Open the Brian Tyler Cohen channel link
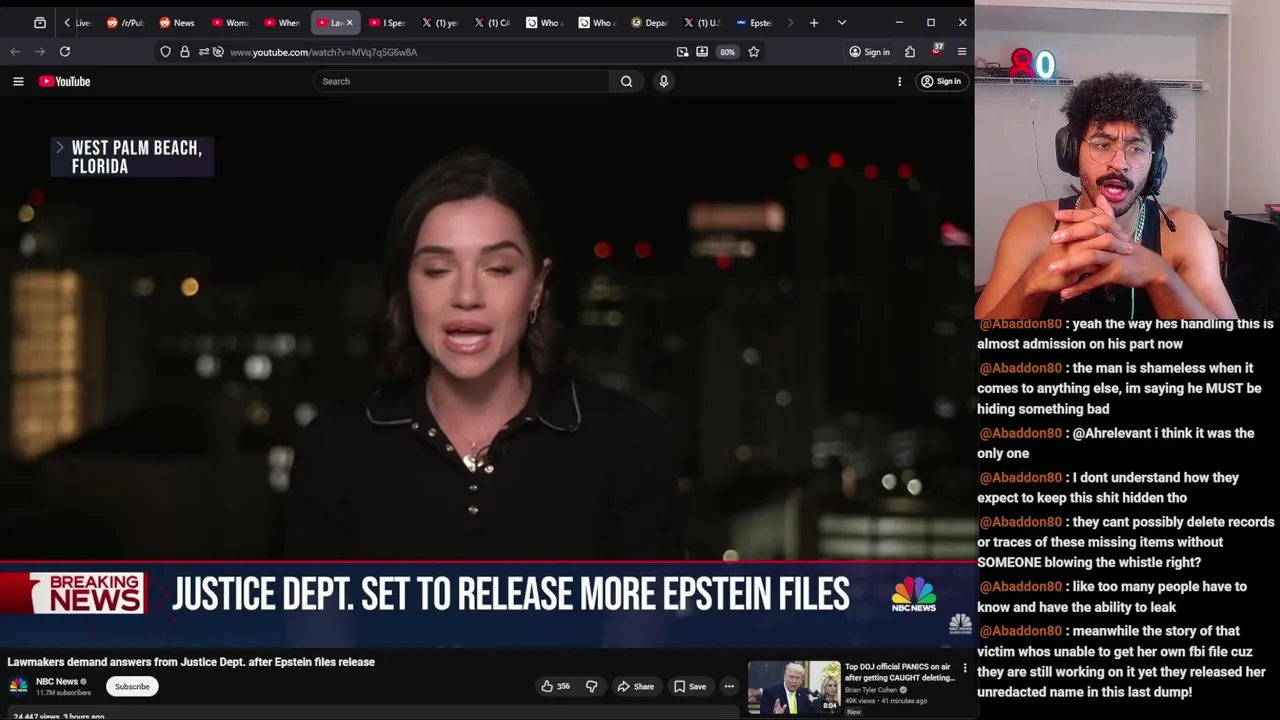The height and width of the screenshot is (720, 1280). point(871,690)
